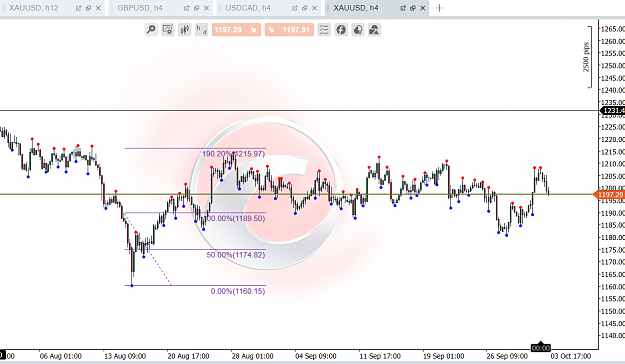Screen dimensions: 625x364
Task: Select the 50.00%(1174.82) Fibonacci level label
Action: 236,255
